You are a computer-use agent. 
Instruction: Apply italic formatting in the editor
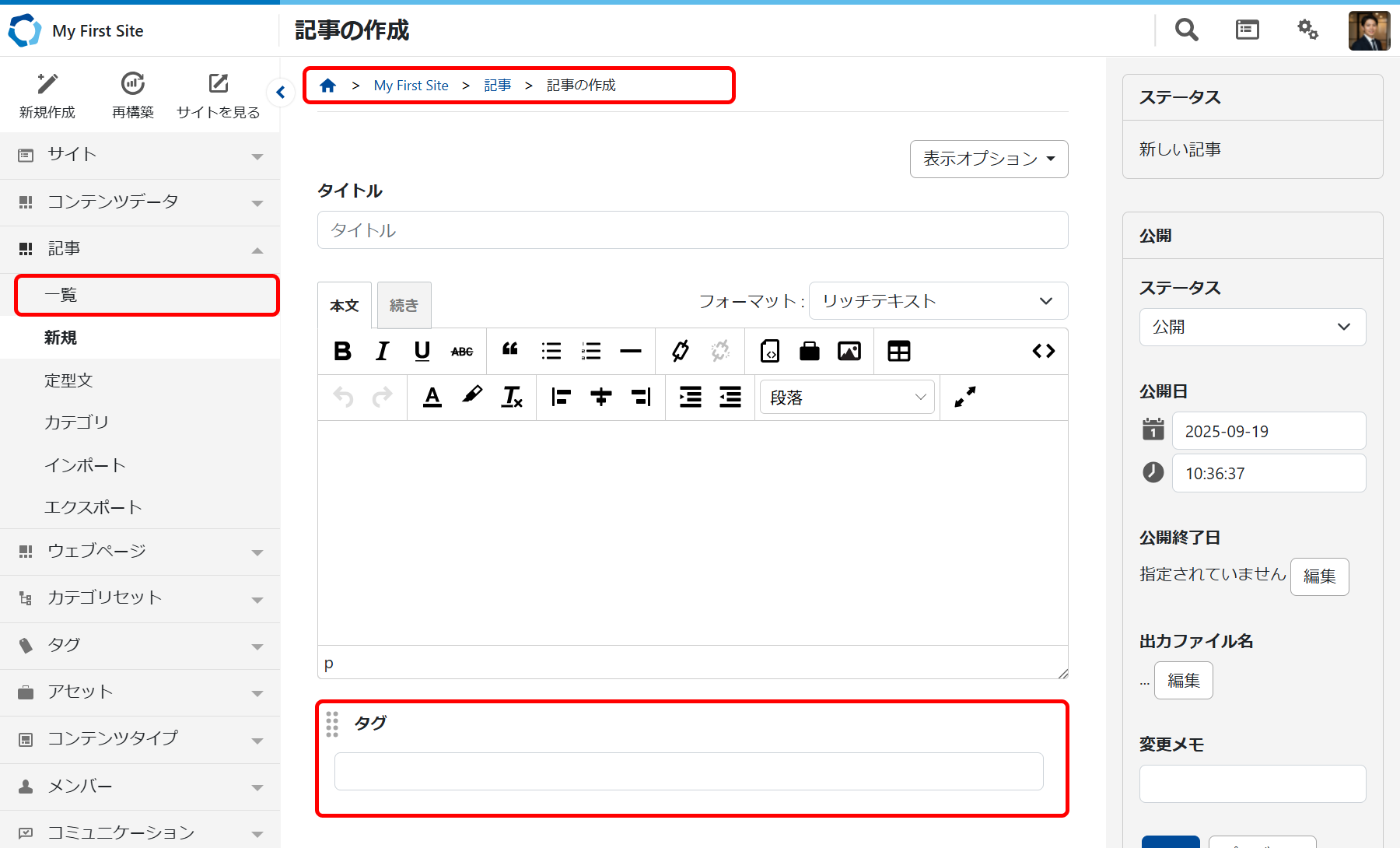[x=382, y=352]
